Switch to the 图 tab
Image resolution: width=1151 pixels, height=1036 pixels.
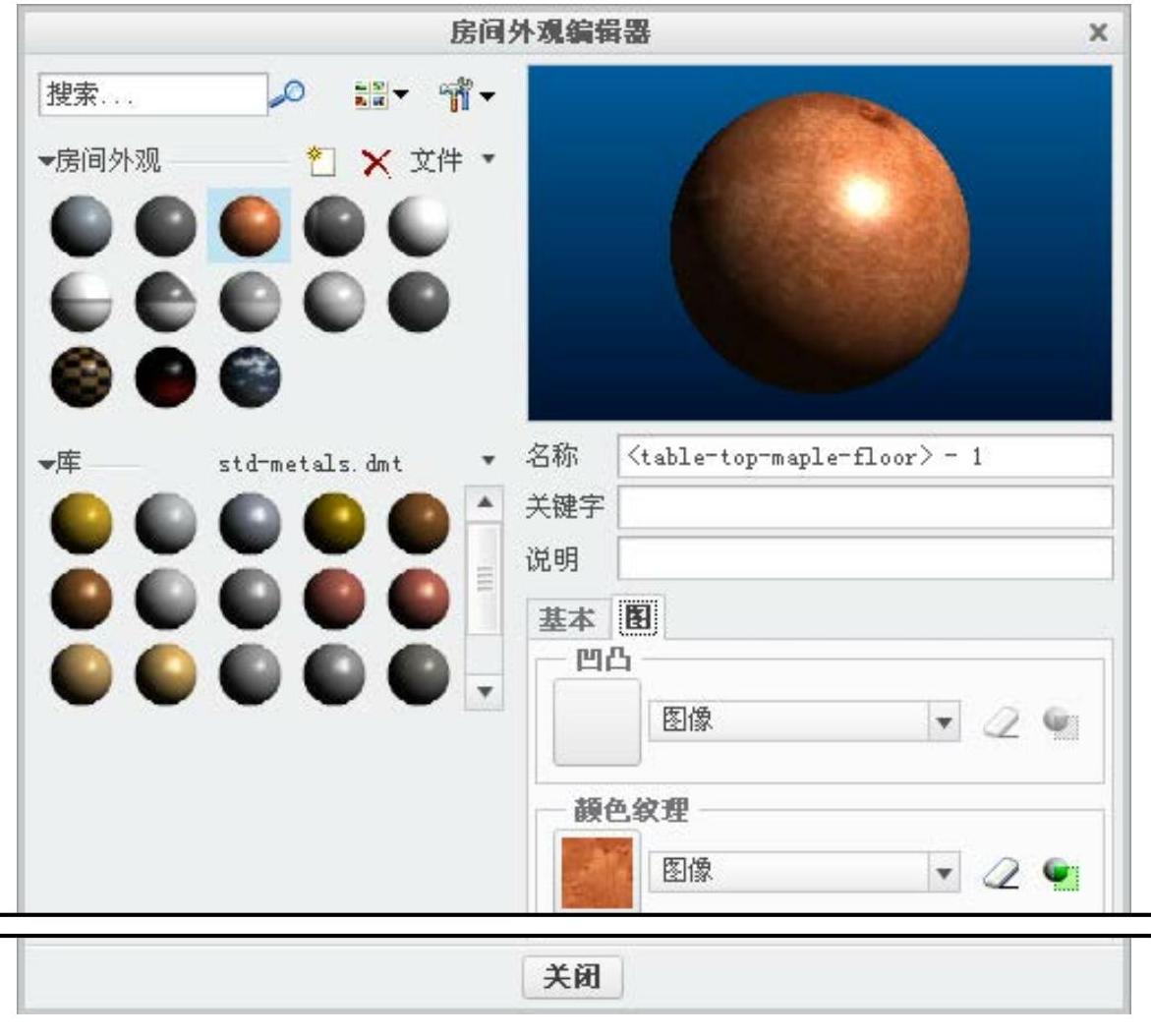tap(636, 617)
